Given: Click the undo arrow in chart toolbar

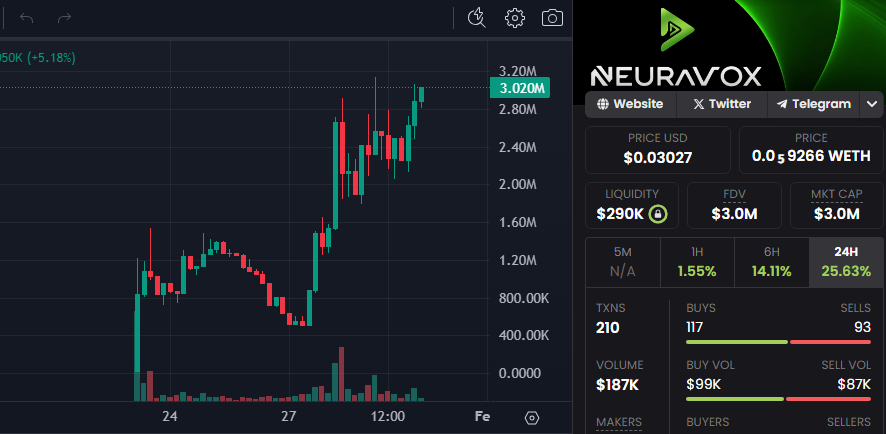Looking at the screenshot, I should click(27, 18).
